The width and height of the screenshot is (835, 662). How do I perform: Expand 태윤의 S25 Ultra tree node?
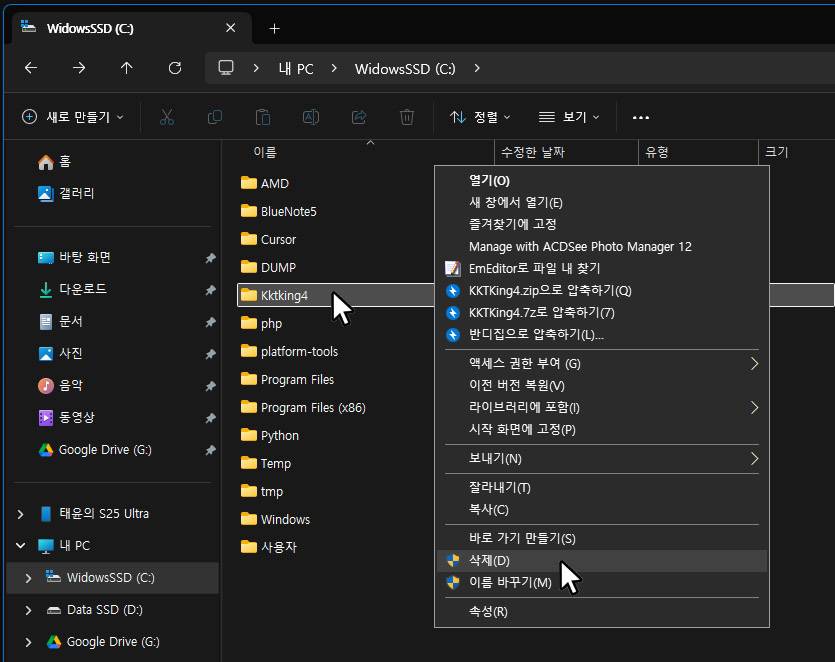click(x=20, y=514)
